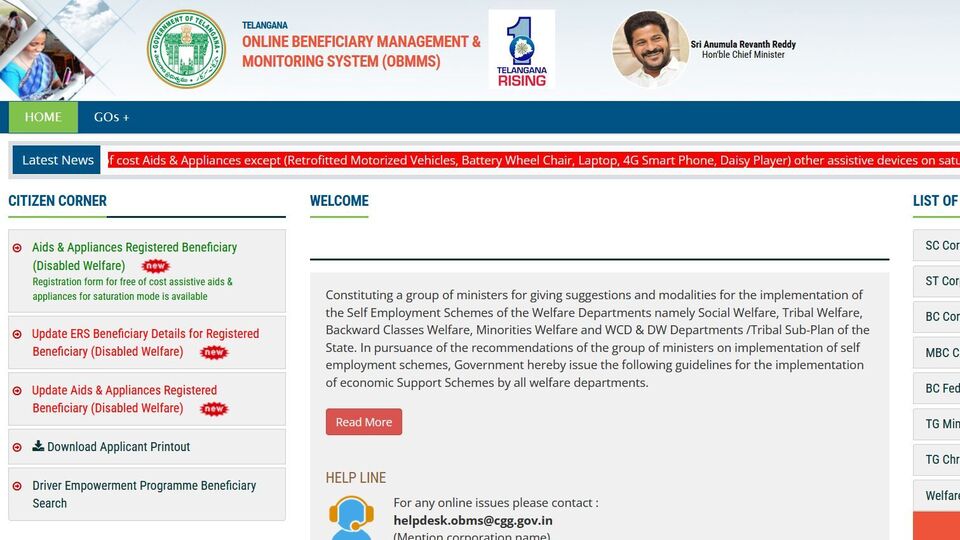Click helpdesk.obms@cgg.gov.in email address
This screenshot has height=540, width=960.
pos(473,520)
